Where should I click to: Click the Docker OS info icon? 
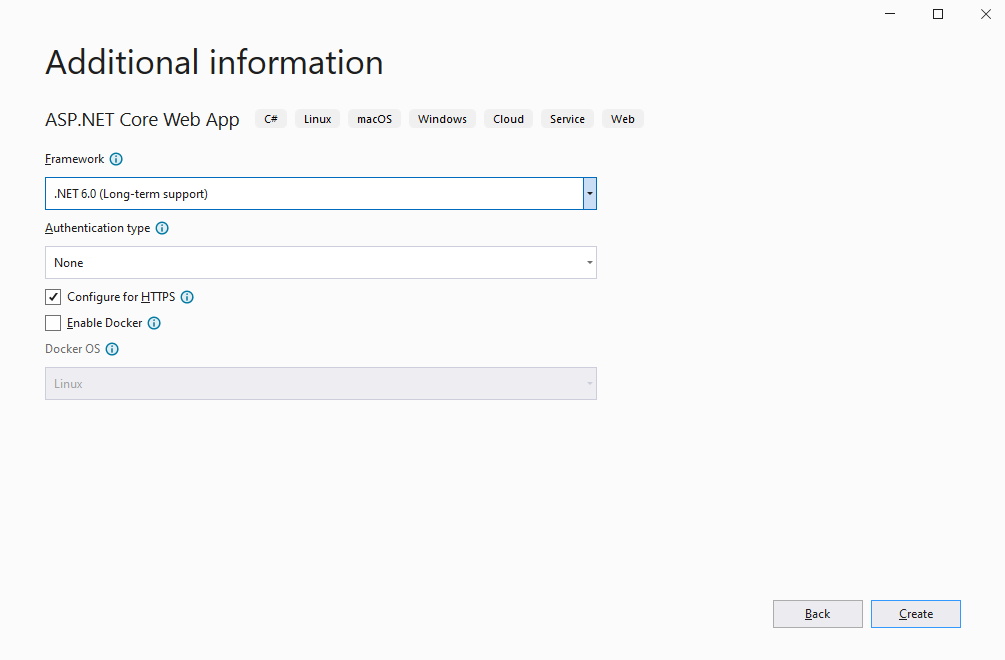click(x=112, y=349)
